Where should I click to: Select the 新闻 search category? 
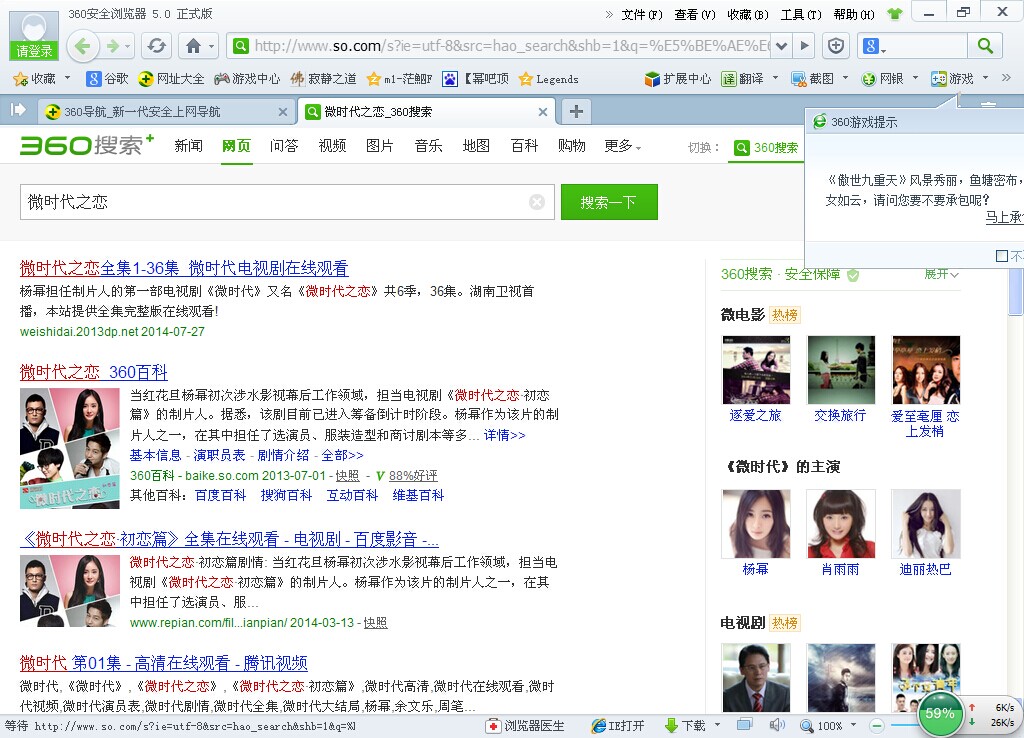[189, 146]
